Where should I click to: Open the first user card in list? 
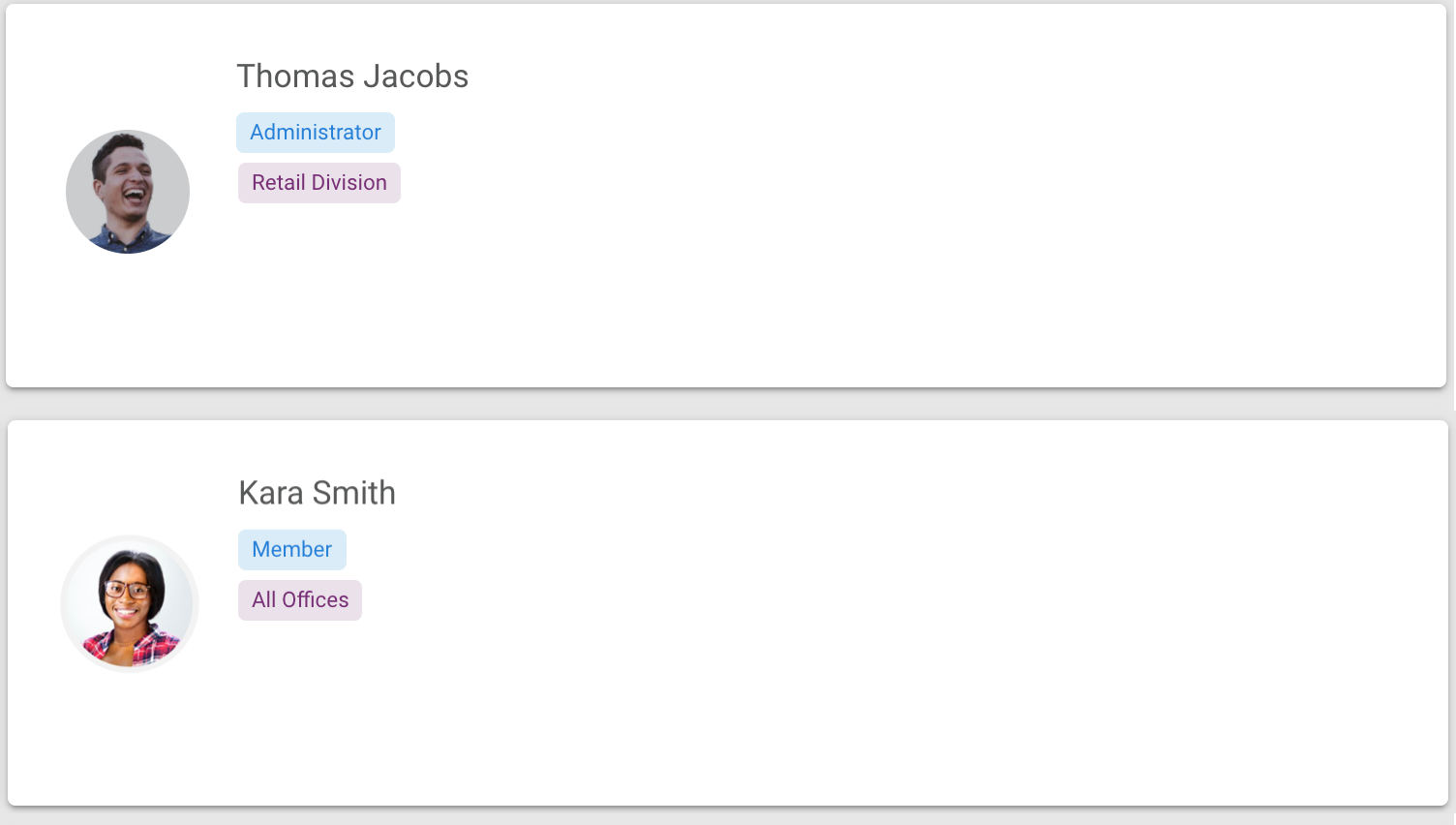click(x=726, y=196)
